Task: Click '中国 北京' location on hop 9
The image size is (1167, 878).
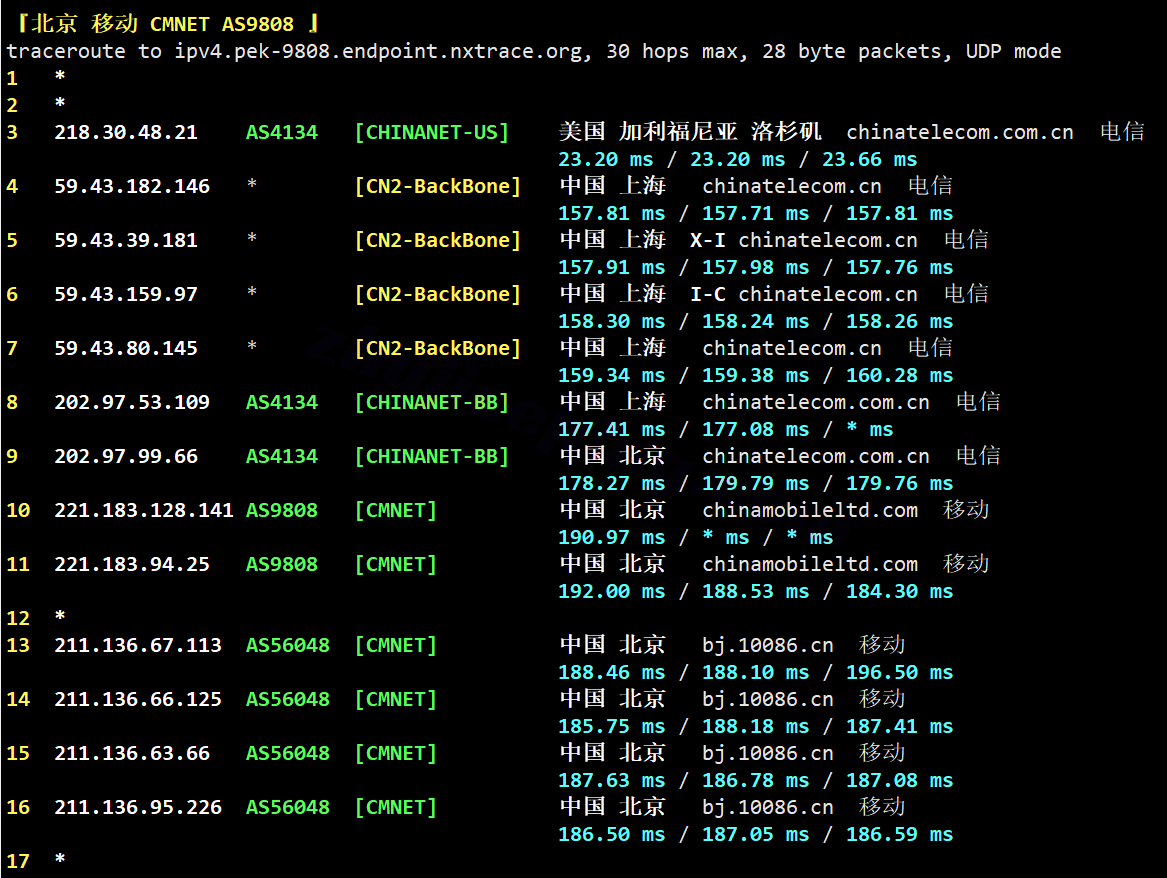Action: [x=612, y=455]
